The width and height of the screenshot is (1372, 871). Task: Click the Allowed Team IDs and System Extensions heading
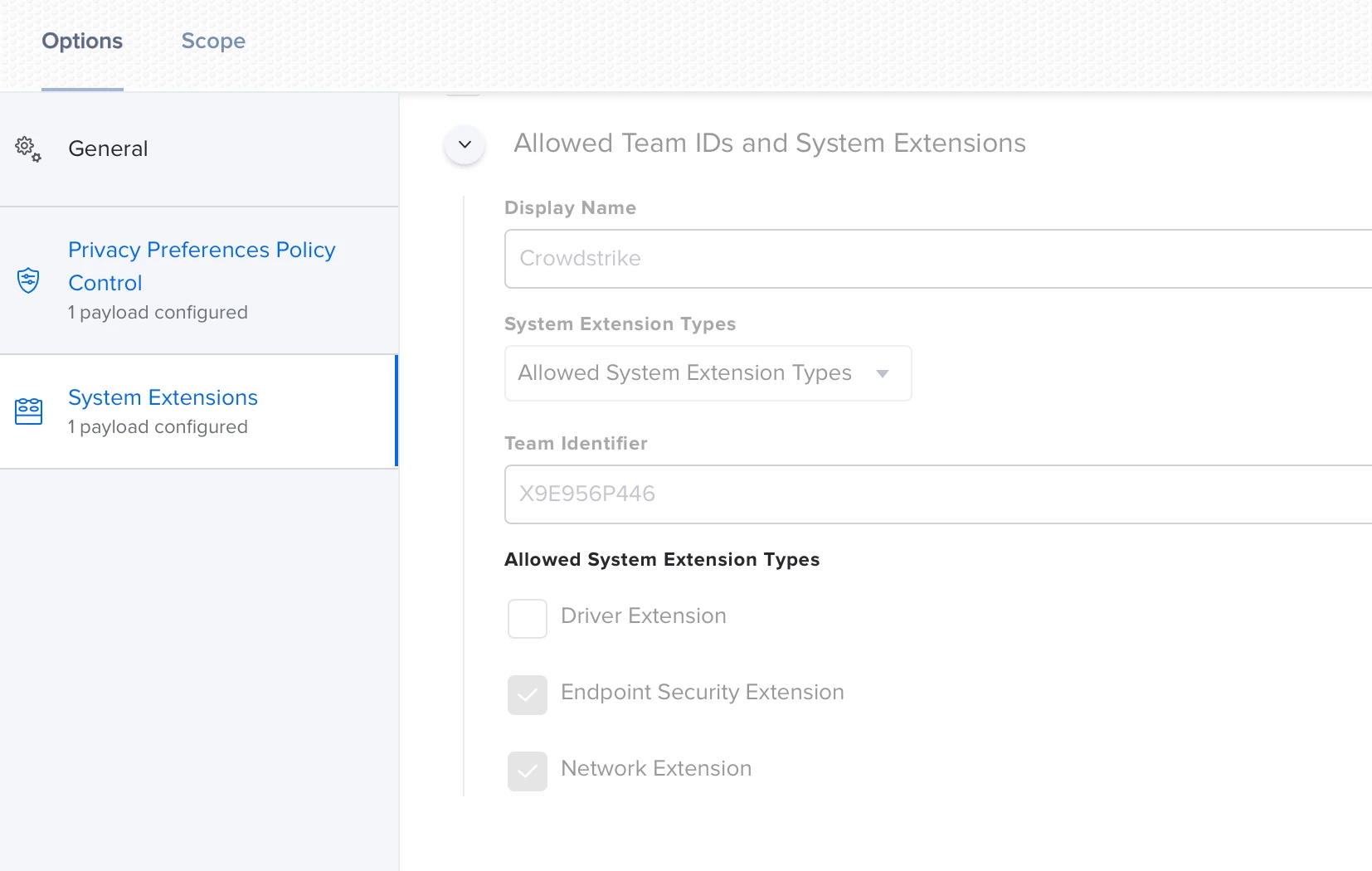(770, 144)
